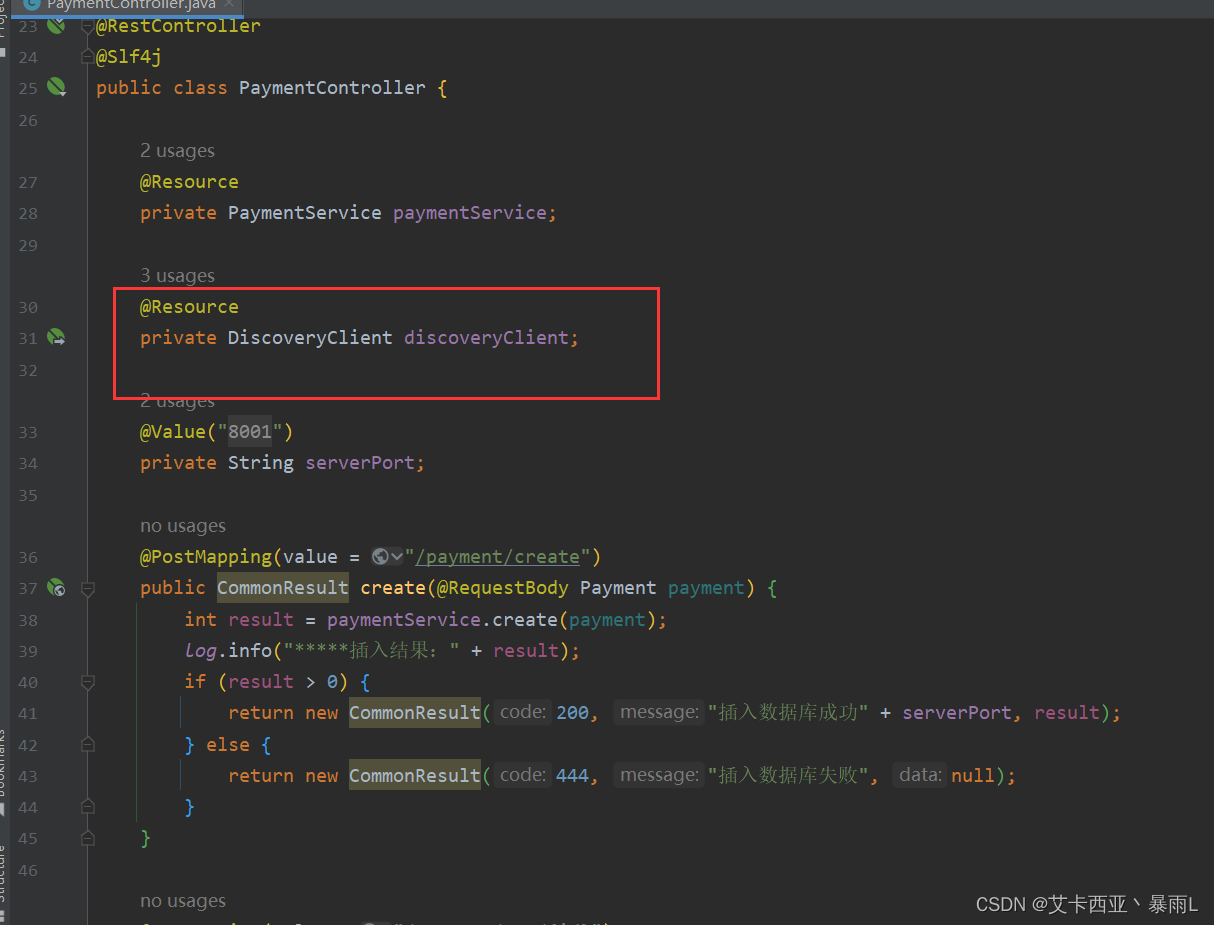Close the PaymentController.java tab

tap(227, 5)
